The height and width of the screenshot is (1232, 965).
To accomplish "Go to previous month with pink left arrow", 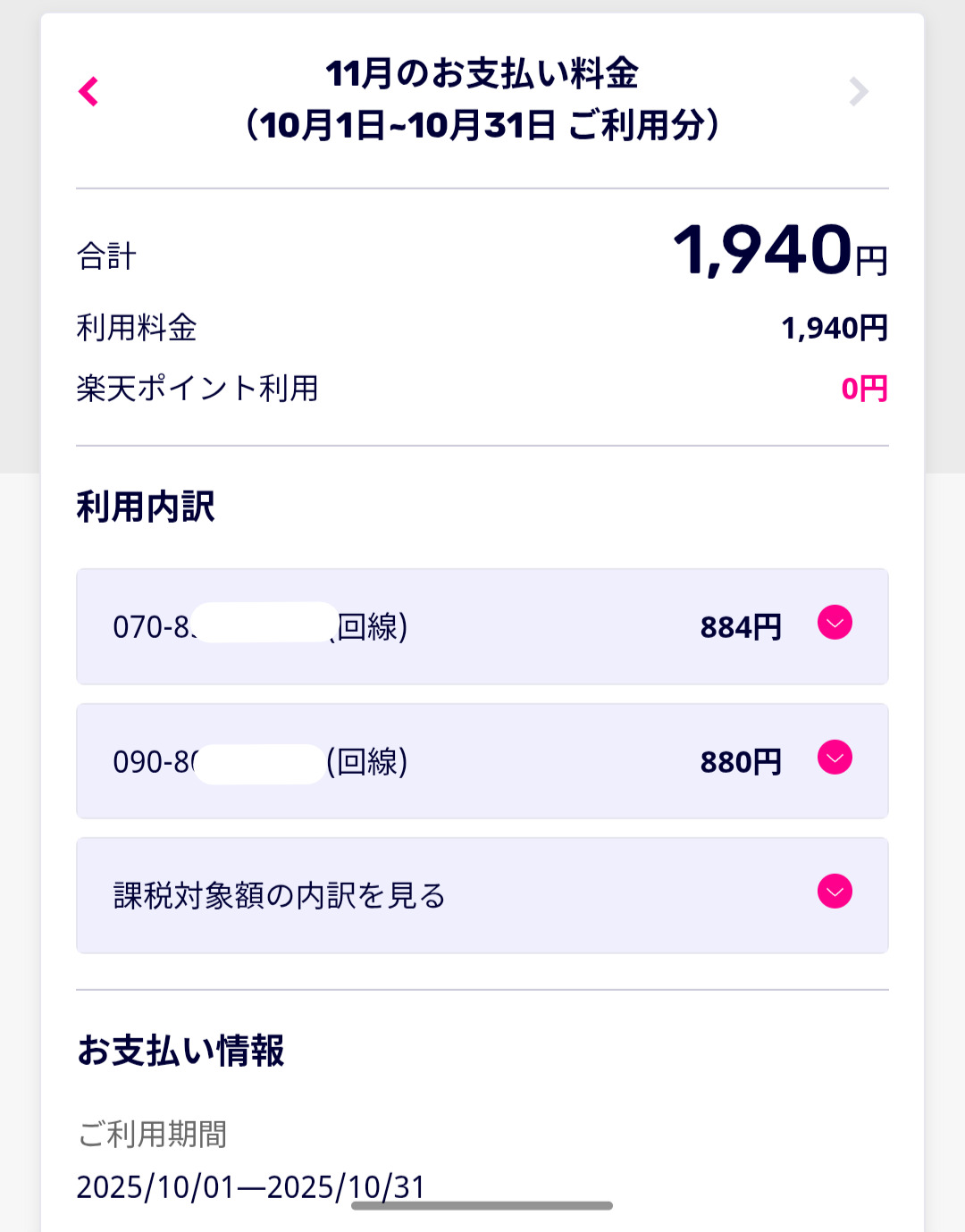I will point(88,91).
